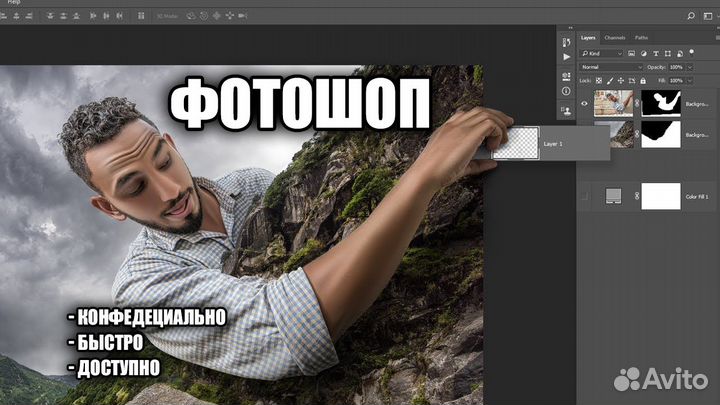Screen dimensions: 720x405
Task: Select Color Fill 1 white mask thumbnail
Action: (x=661, y=196)
